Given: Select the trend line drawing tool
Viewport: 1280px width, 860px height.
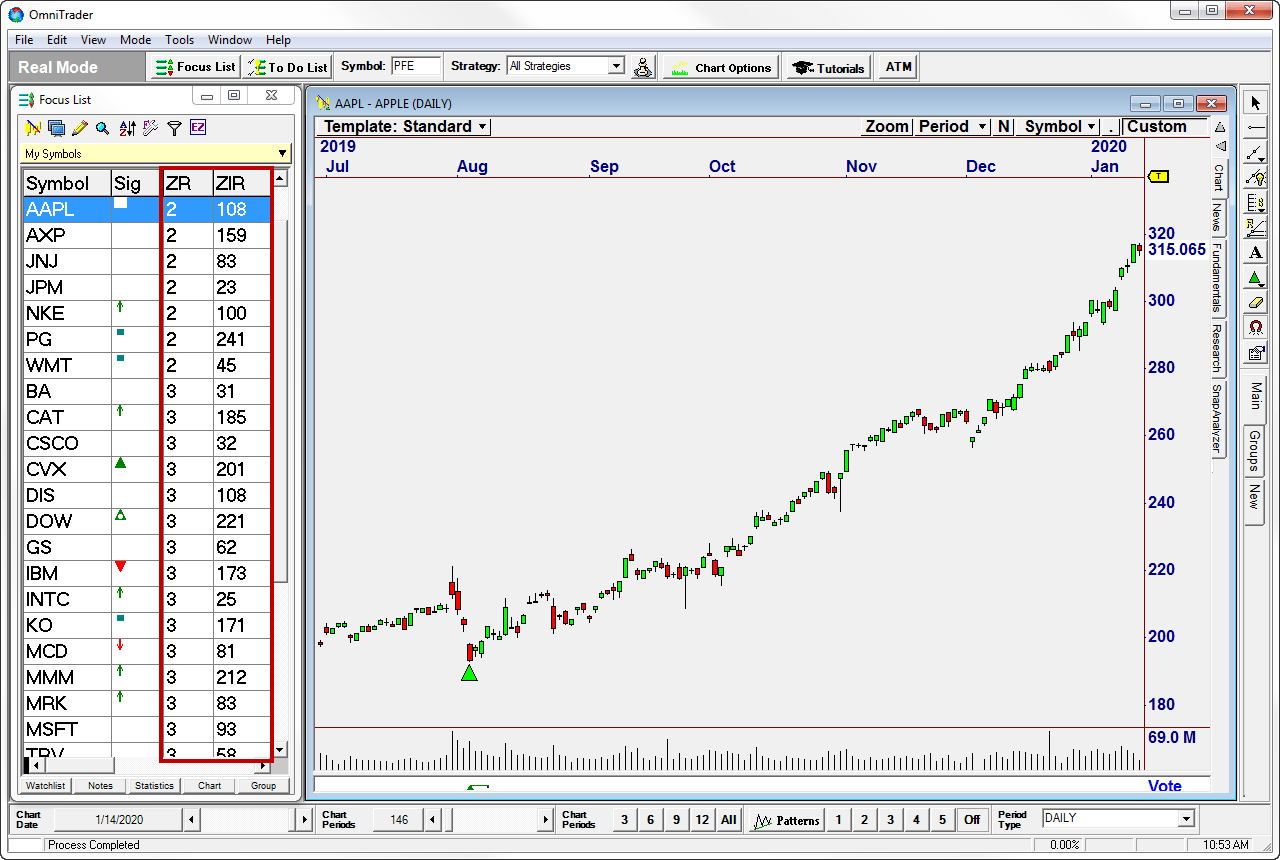Looking at the screenshot, I should (x=1256, y=153).
